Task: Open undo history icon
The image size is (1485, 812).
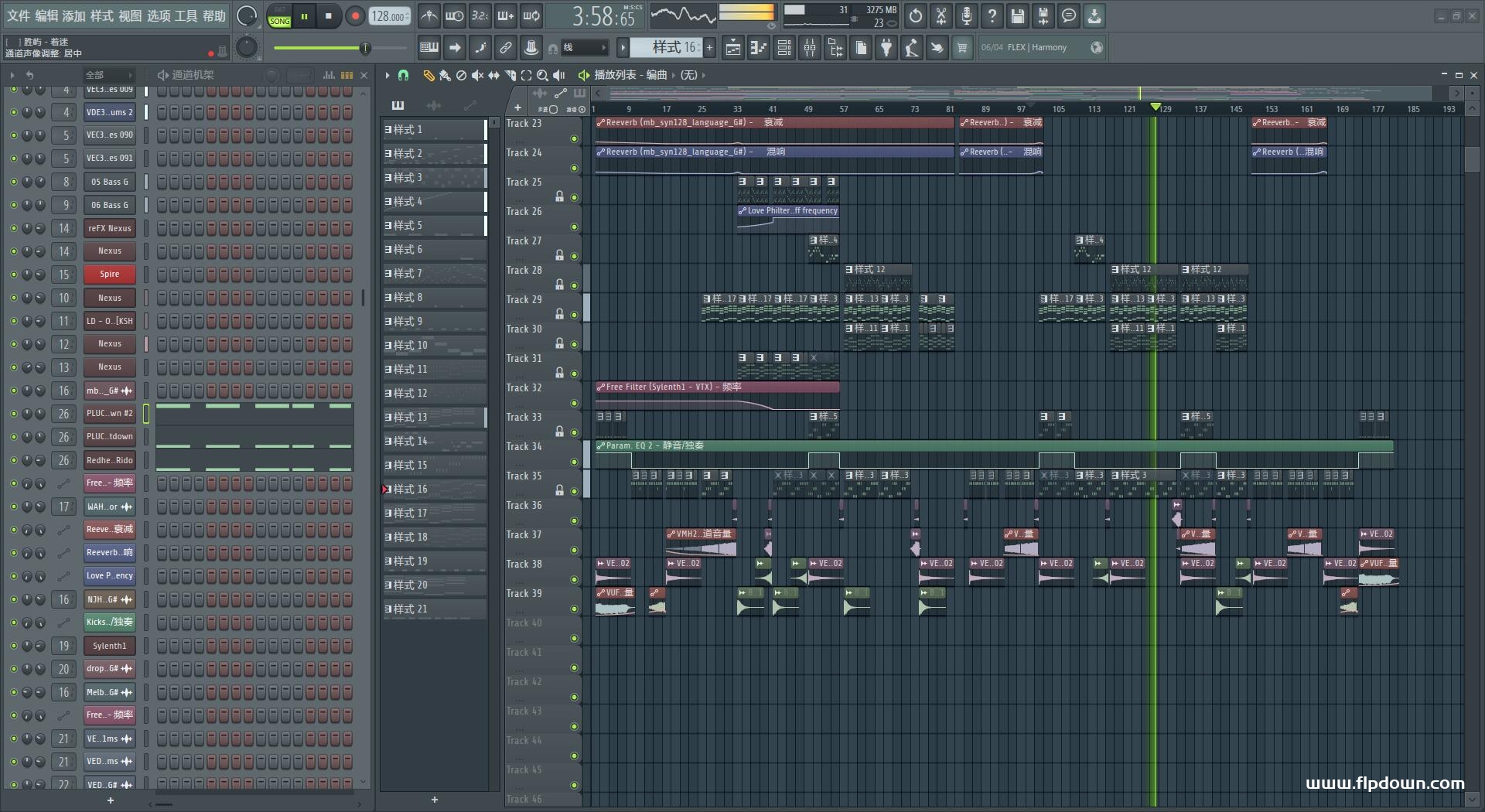Action: [x=916, y=15]
